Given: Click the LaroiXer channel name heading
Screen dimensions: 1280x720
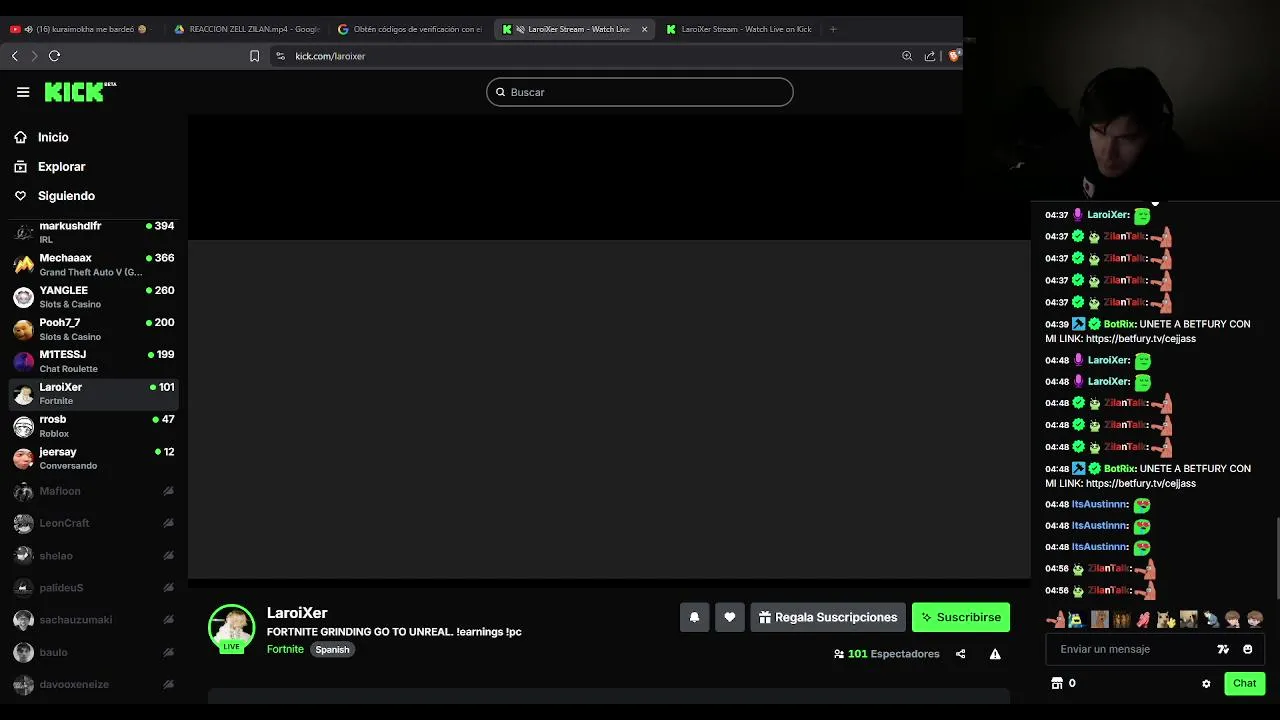Looking at the screenshot, I should point(297,613).
